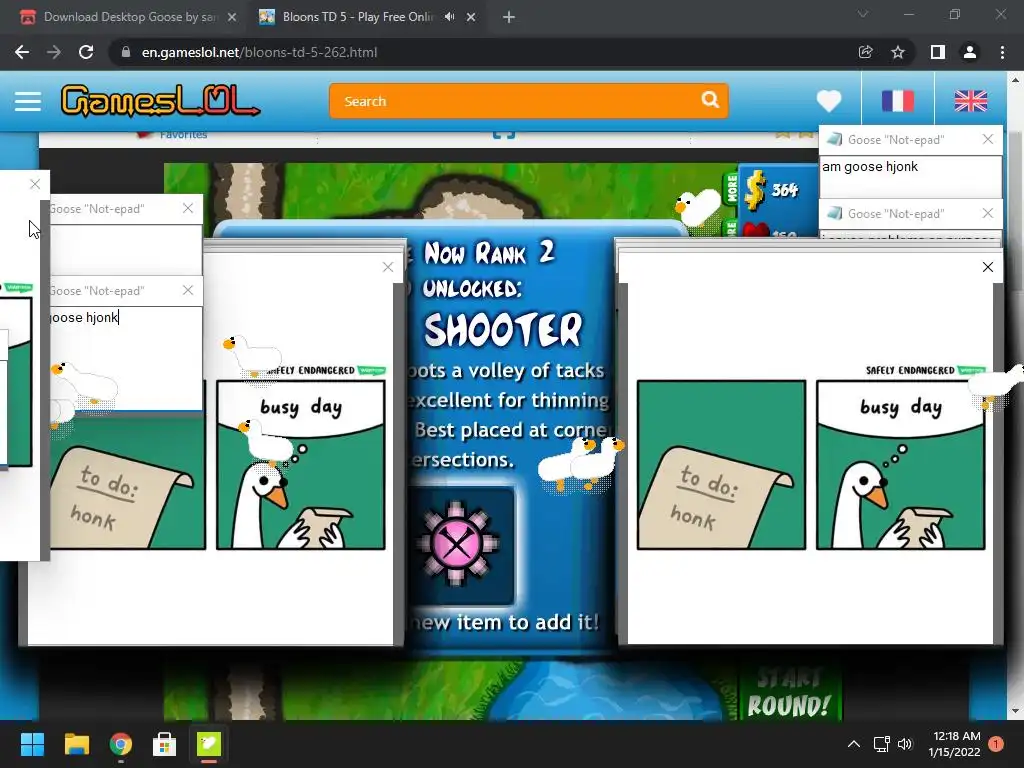The width and height of the screenshot is (1024, 768).
Task: Open a new browser tab
Action: click(509, 18)
